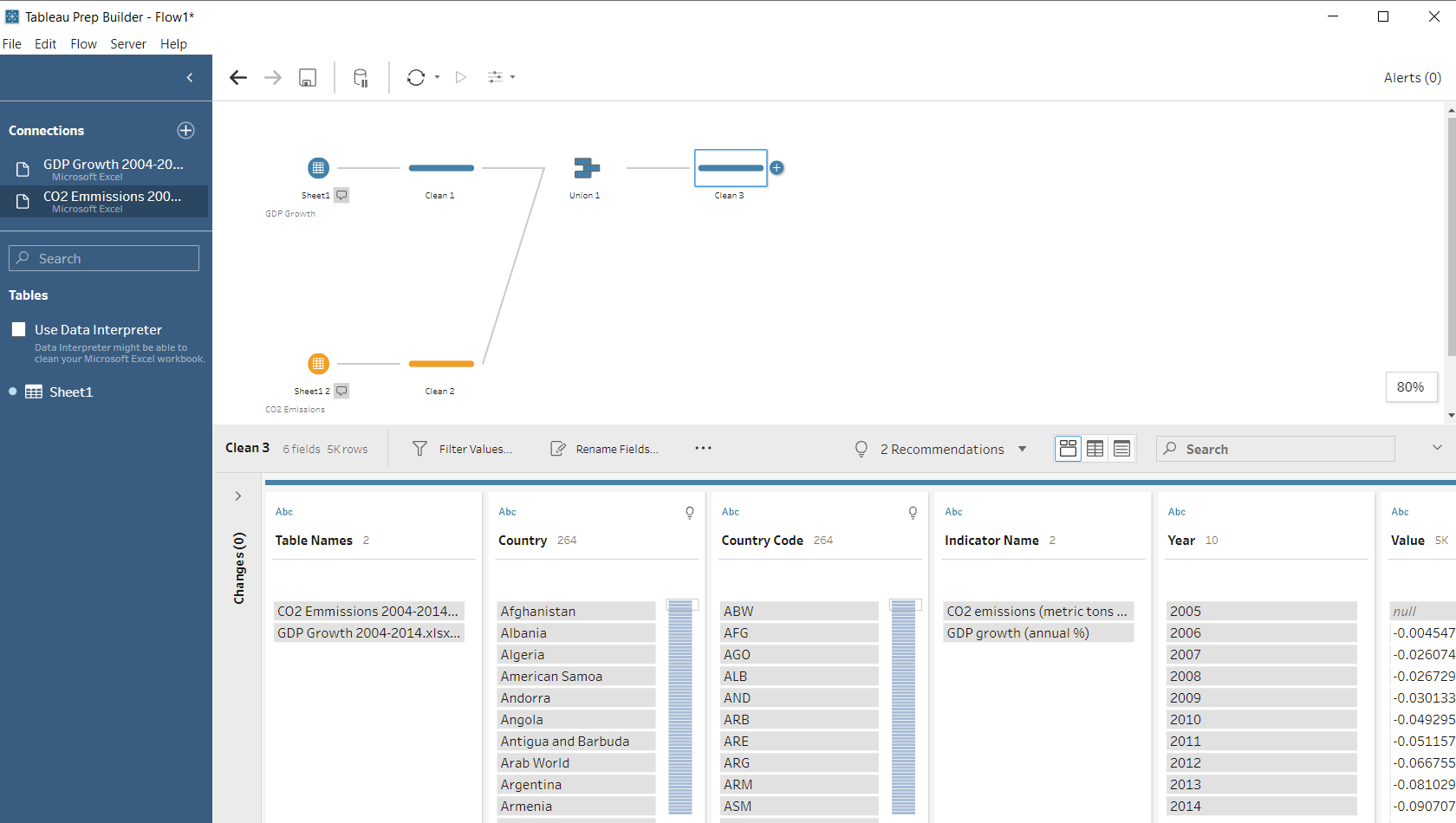Select the Clean 3 step

[x=731, y=168]
